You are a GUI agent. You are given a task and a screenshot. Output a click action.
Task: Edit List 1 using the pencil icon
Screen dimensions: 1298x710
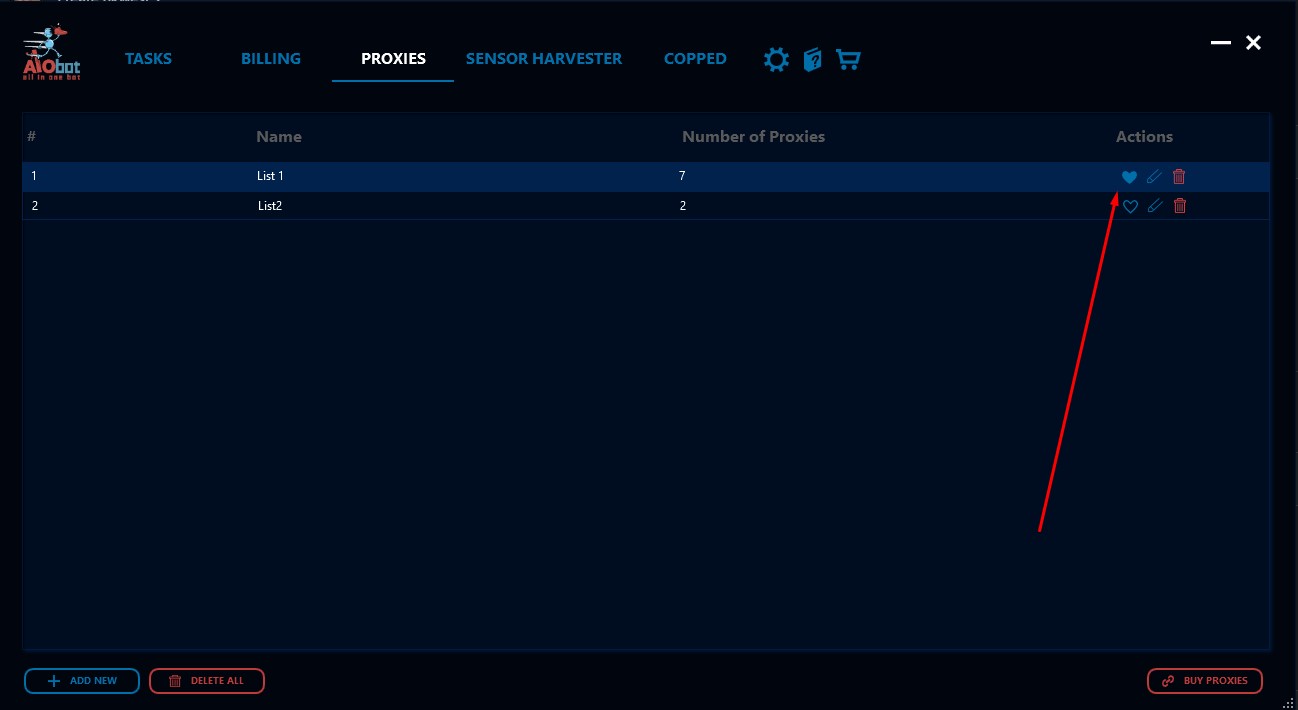(1154, 177)
